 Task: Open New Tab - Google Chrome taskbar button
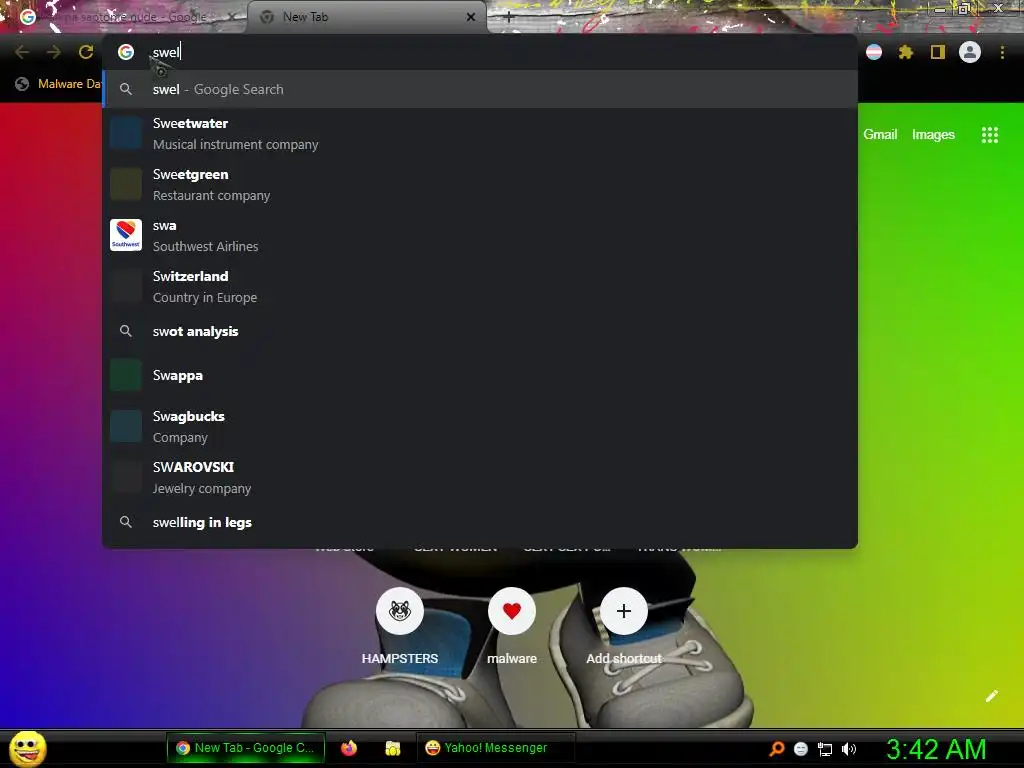tap(246, 748)
